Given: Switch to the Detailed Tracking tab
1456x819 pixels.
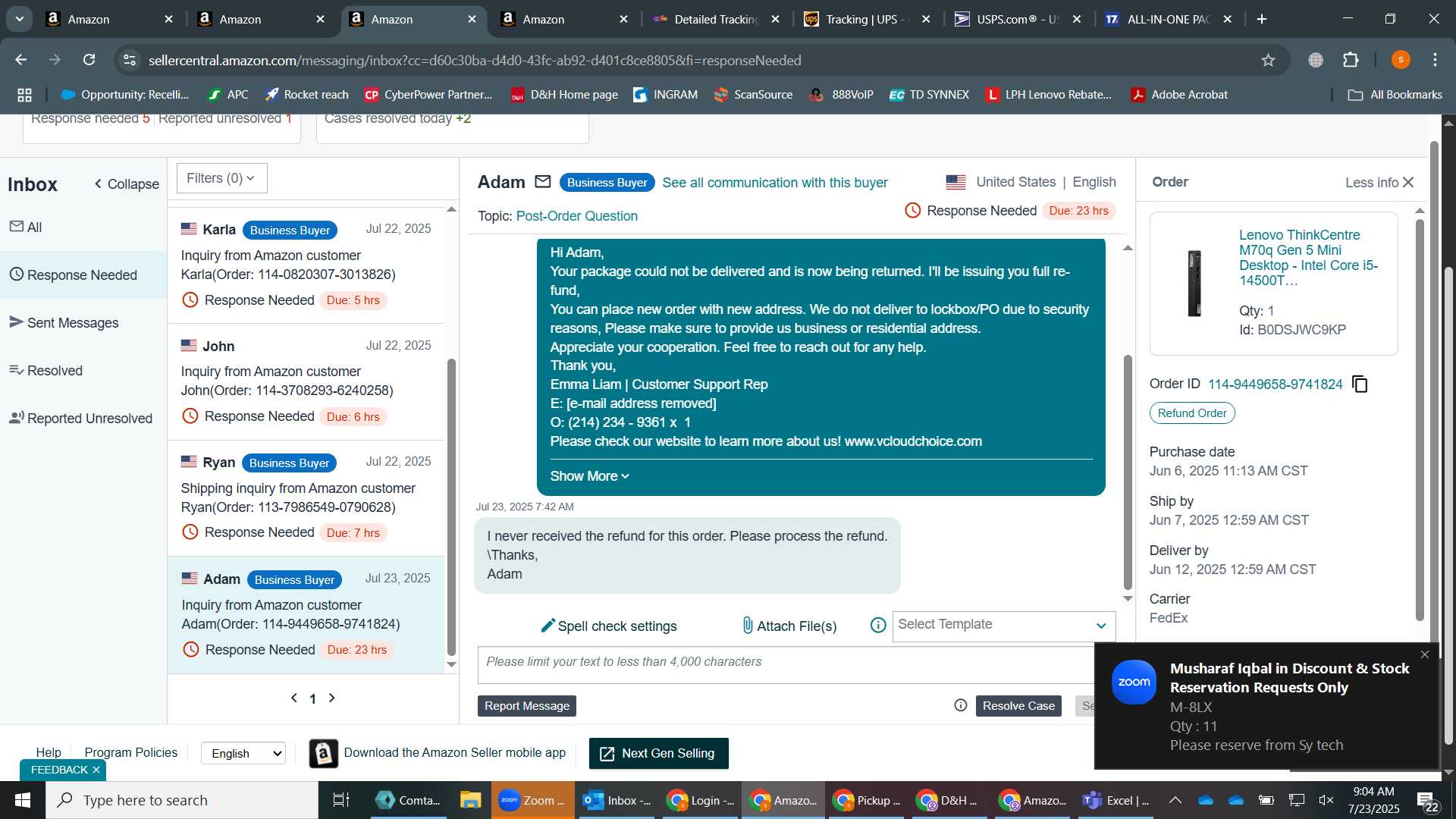Looking at the screenshot, I should click(x=717, y=19).
